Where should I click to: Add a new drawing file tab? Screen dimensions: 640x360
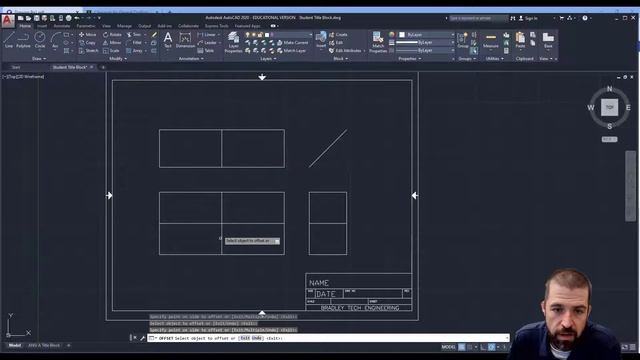coord(103,67)
